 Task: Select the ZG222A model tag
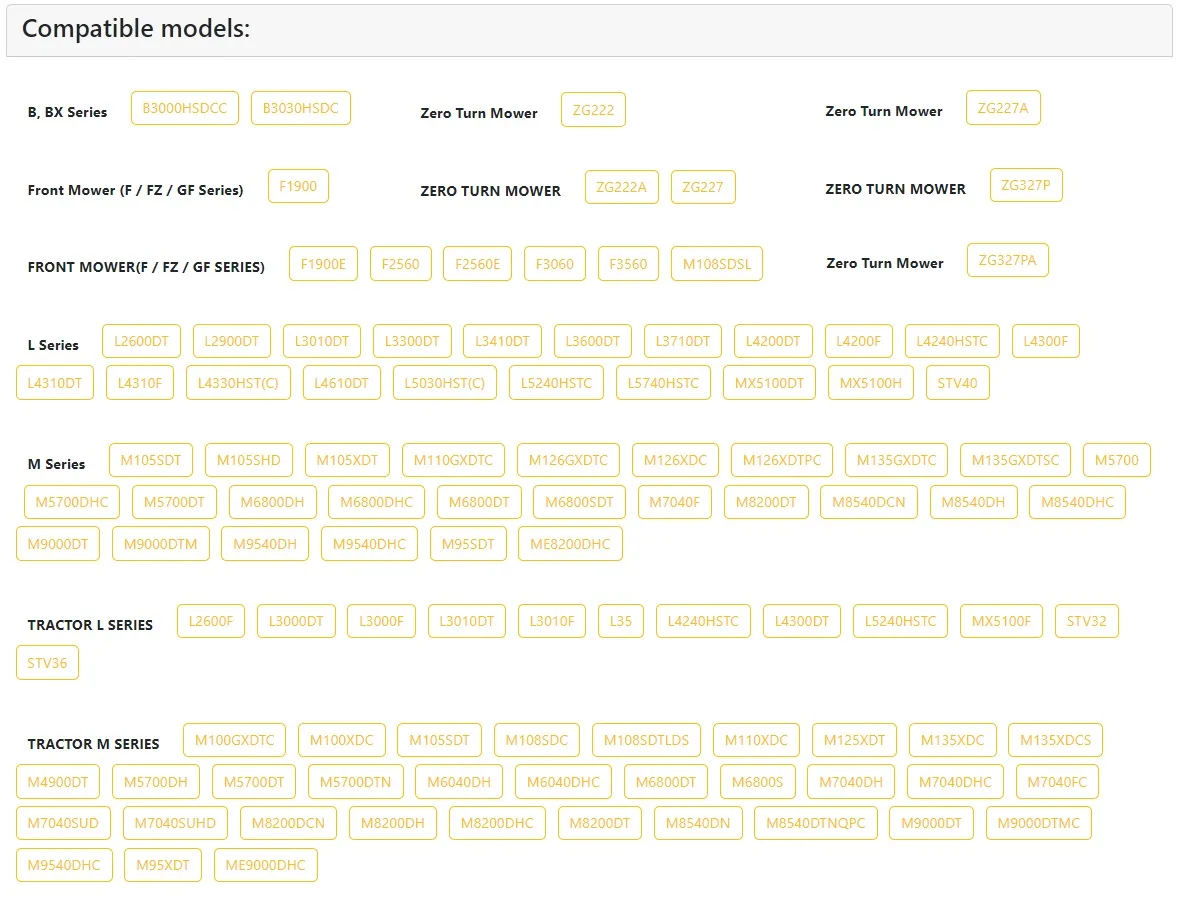click(621, 187)
